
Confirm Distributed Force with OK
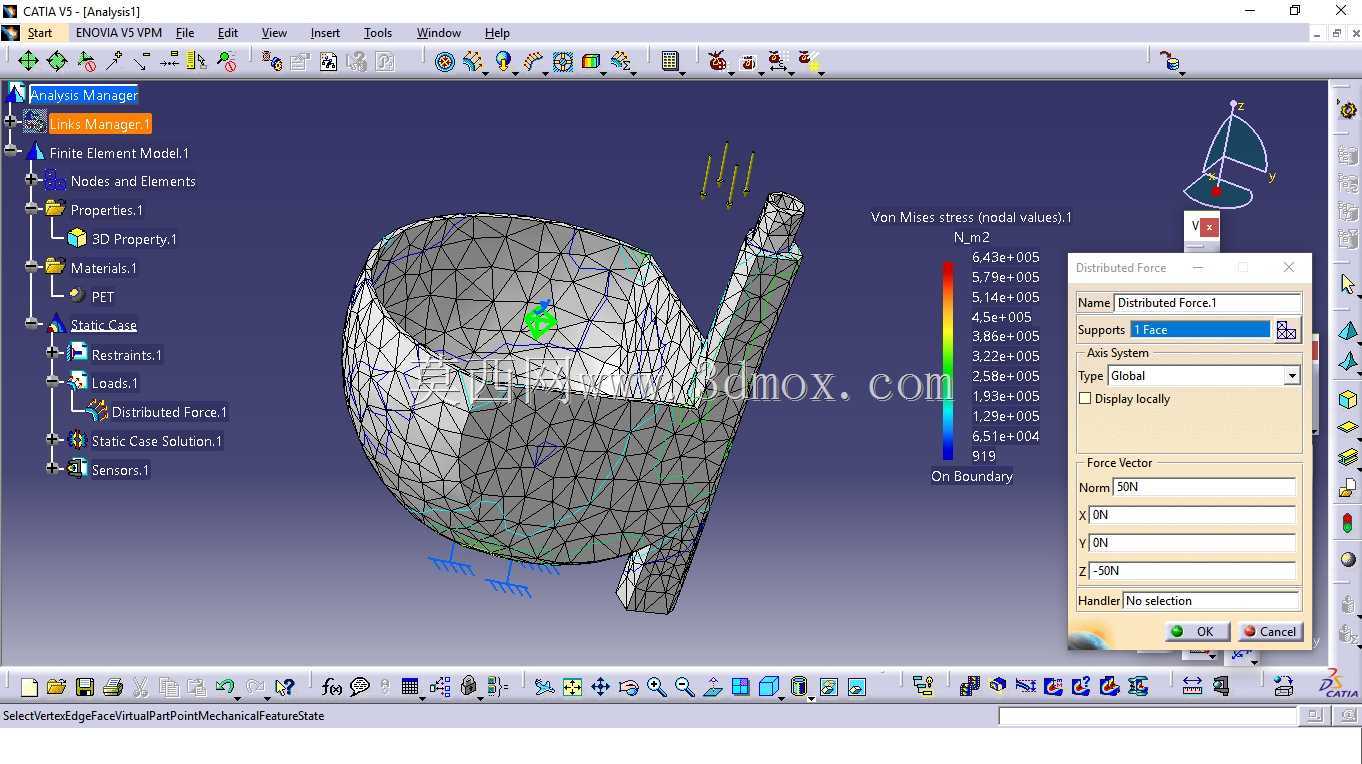click(1196, 632)
